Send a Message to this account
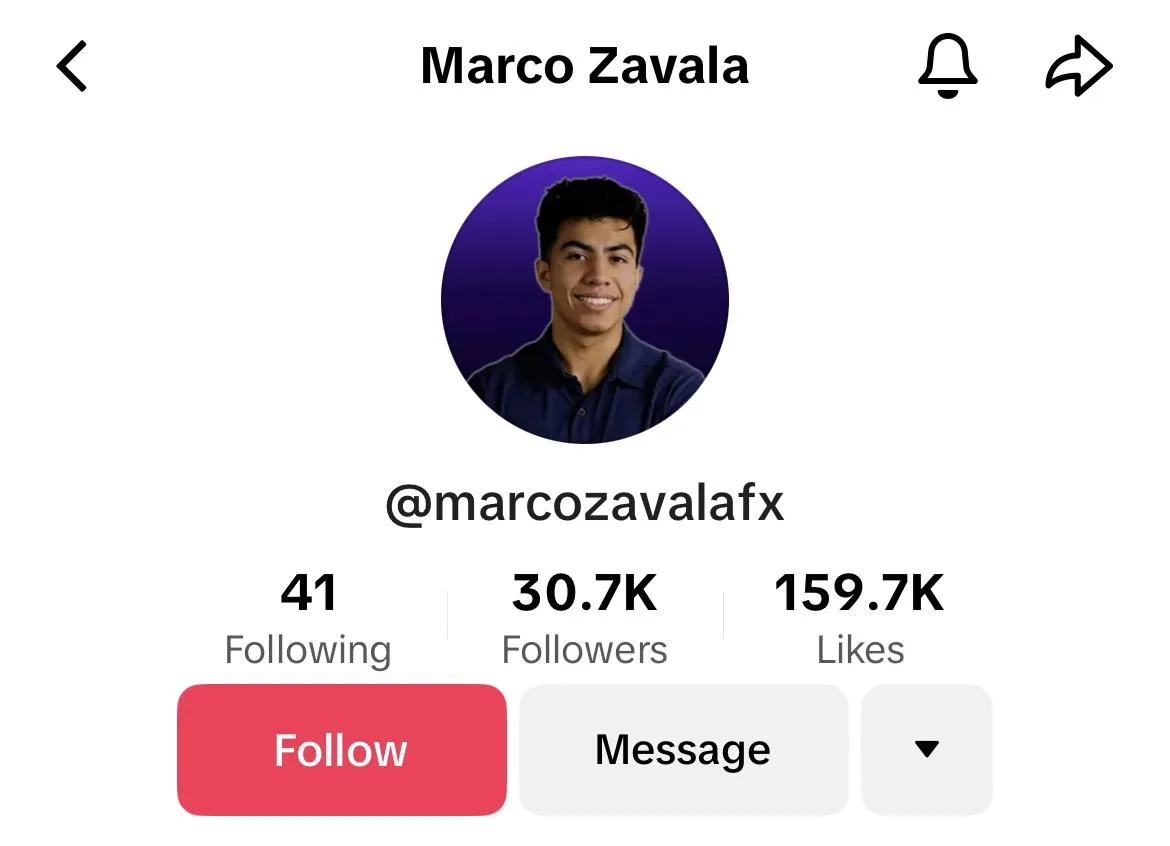The height and width of the screenshot is (846, 1170). click(683, 750)
